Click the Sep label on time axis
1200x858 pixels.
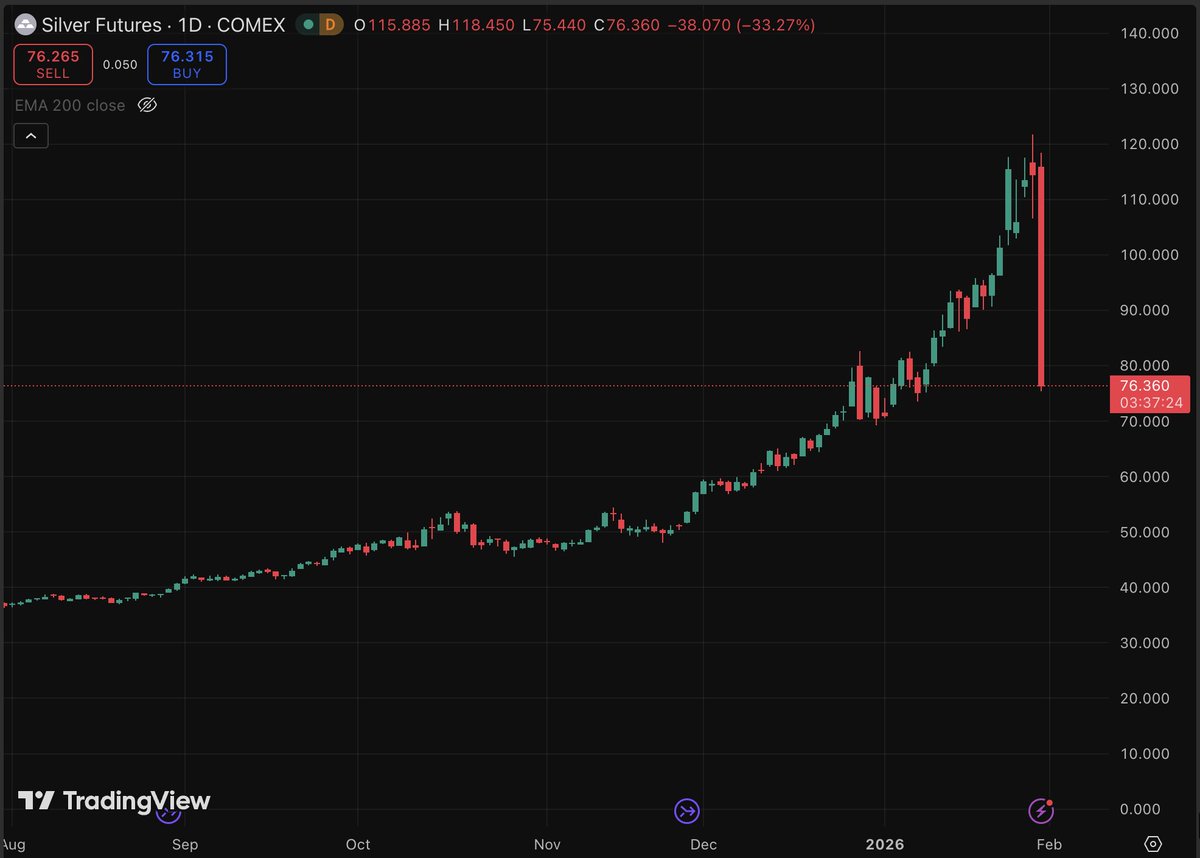point(185,844)
